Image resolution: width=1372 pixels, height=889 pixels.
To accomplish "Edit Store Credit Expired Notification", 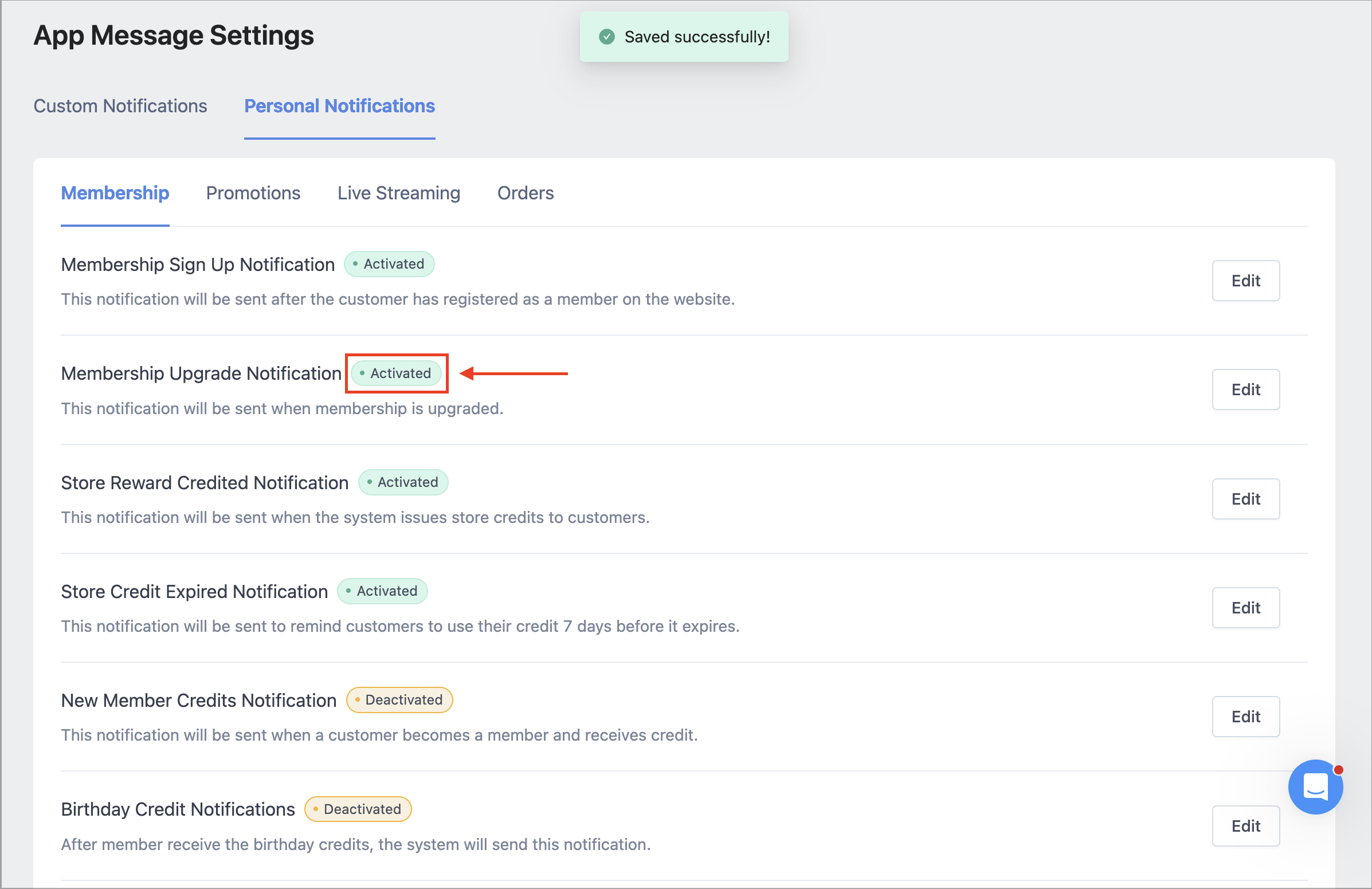I will click(x=1246, y=608).
